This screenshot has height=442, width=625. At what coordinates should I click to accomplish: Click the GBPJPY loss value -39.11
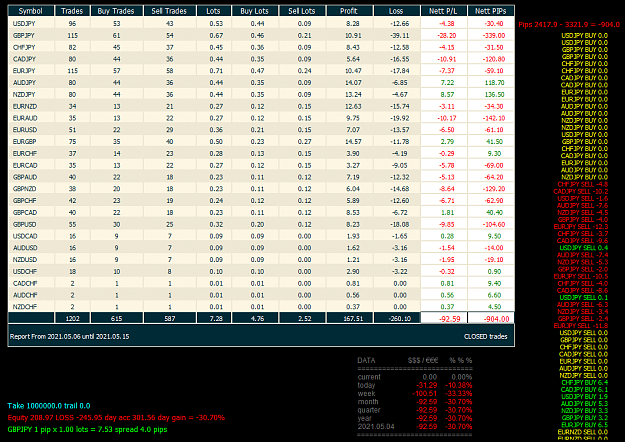(x=399, y=35)
